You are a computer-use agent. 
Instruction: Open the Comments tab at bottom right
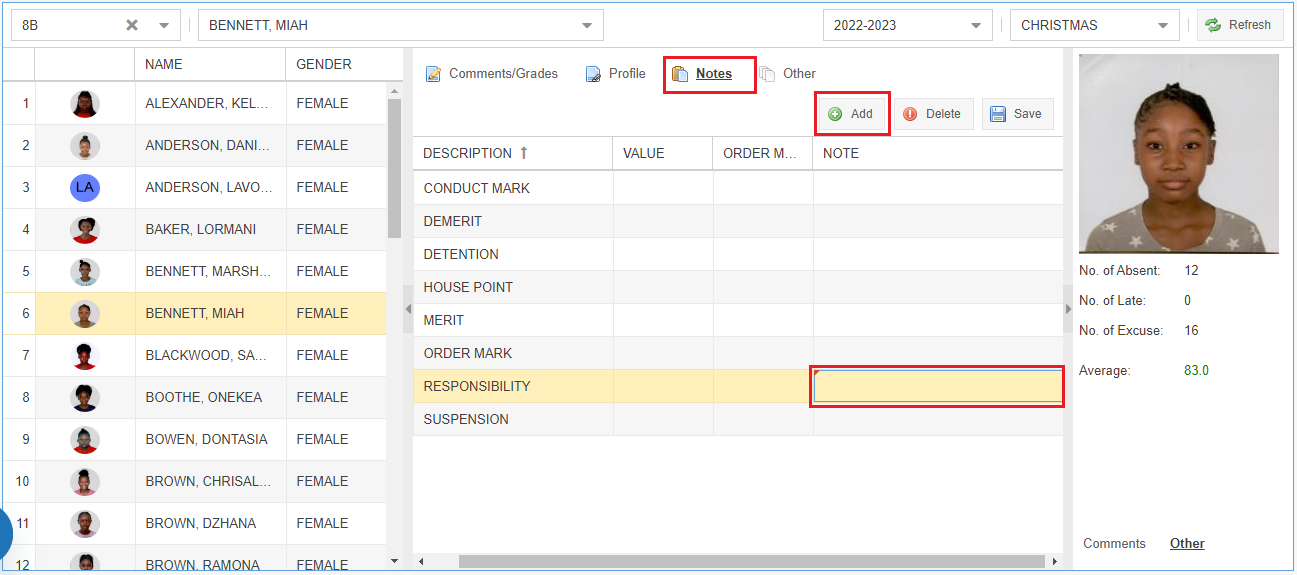pyautogui.click(x=1114, y=543)
